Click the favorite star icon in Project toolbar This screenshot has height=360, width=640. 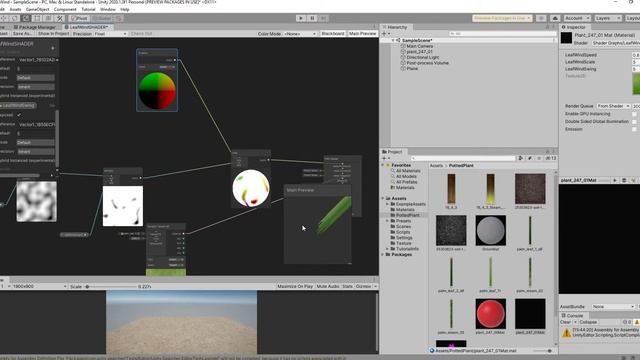(x=539, y=158)
